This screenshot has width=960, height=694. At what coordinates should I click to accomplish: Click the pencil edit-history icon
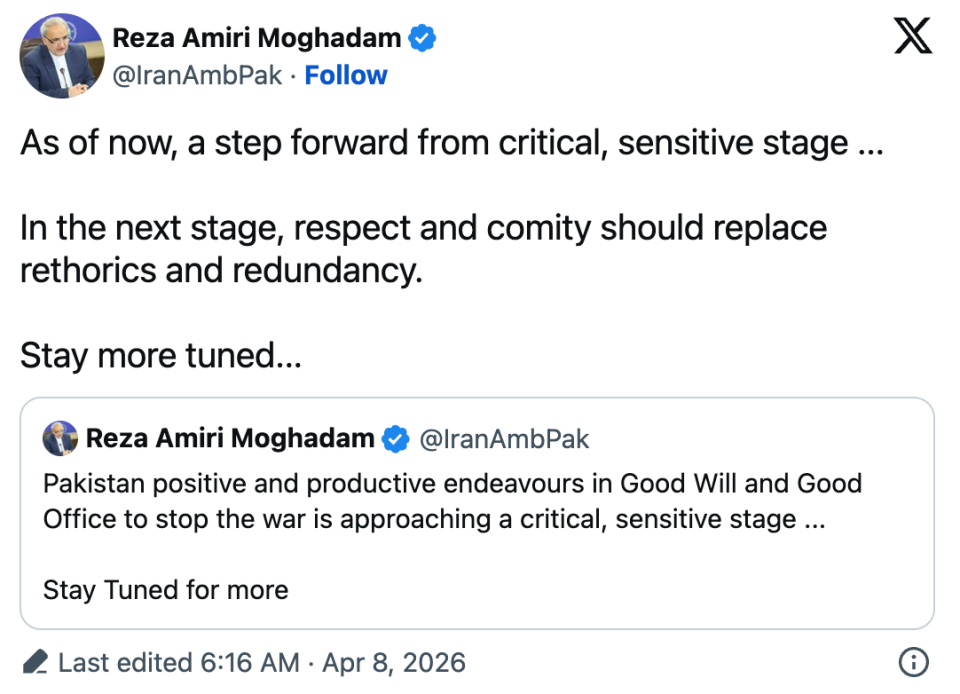35,662
